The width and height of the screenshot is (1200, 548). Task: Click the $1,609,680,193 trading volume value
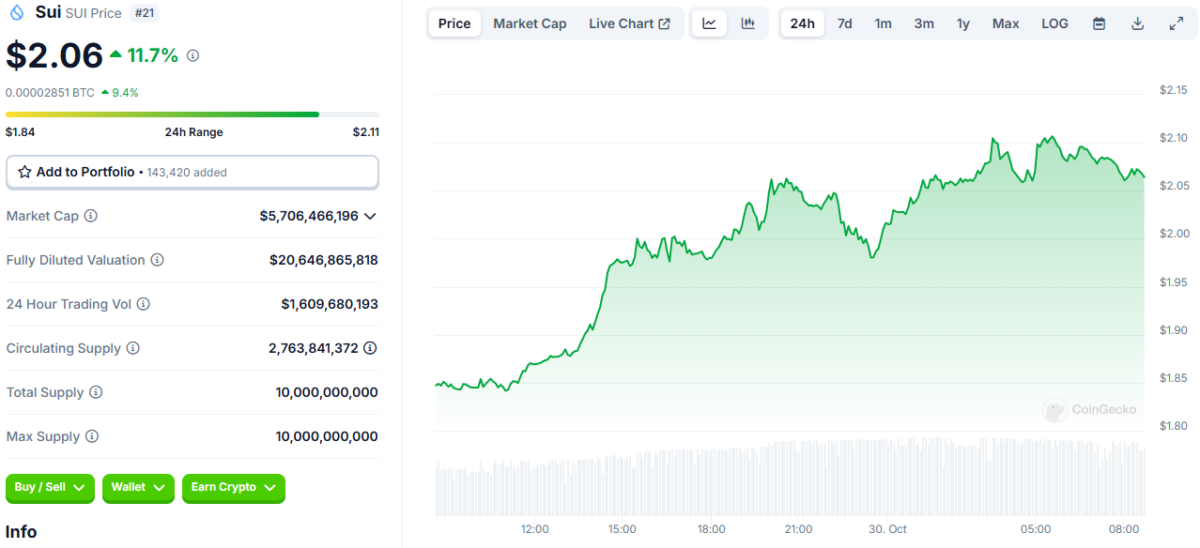[329, 304]
